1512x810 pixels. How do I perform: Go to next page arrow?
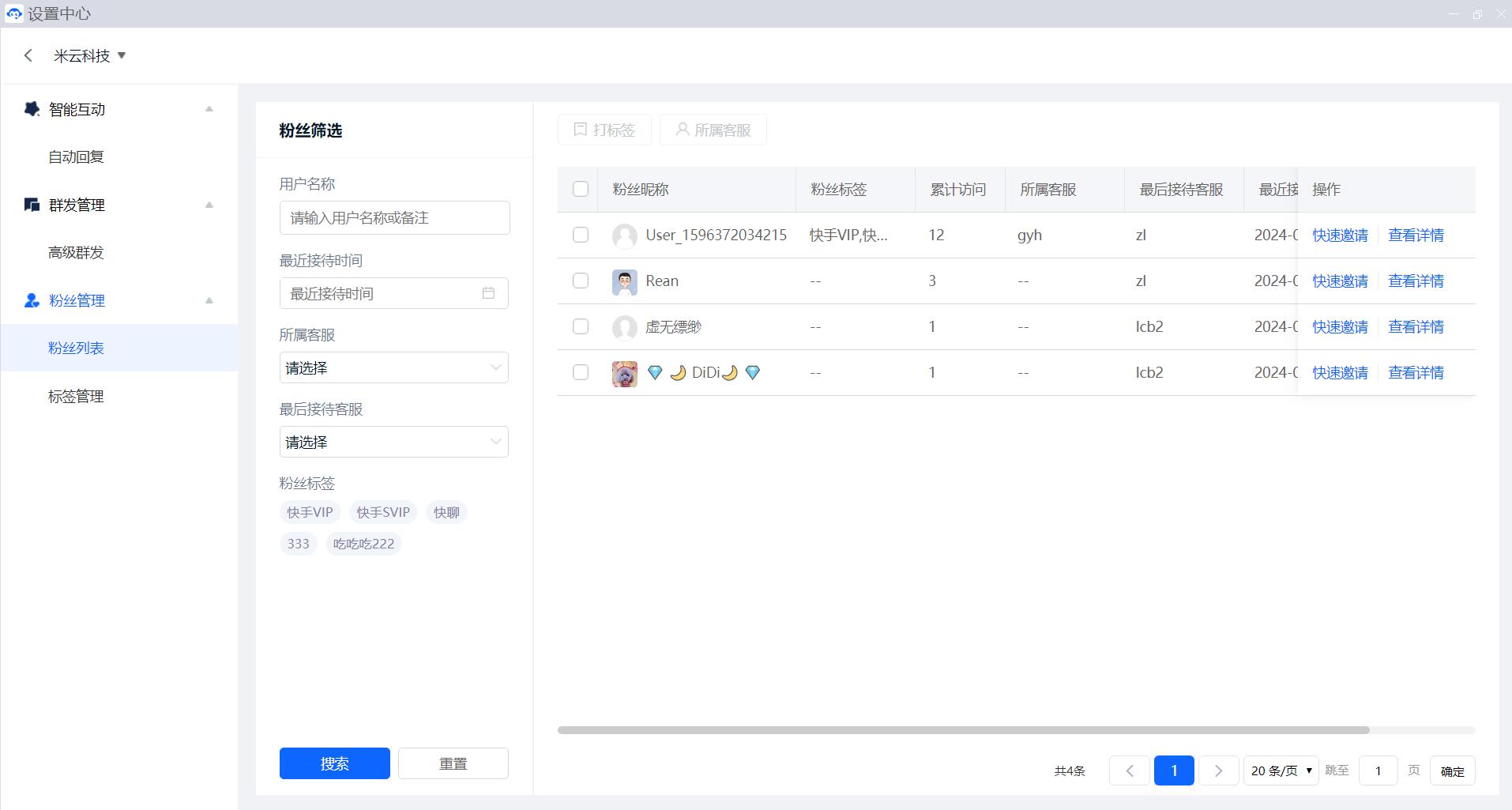tap(1218, 770)
